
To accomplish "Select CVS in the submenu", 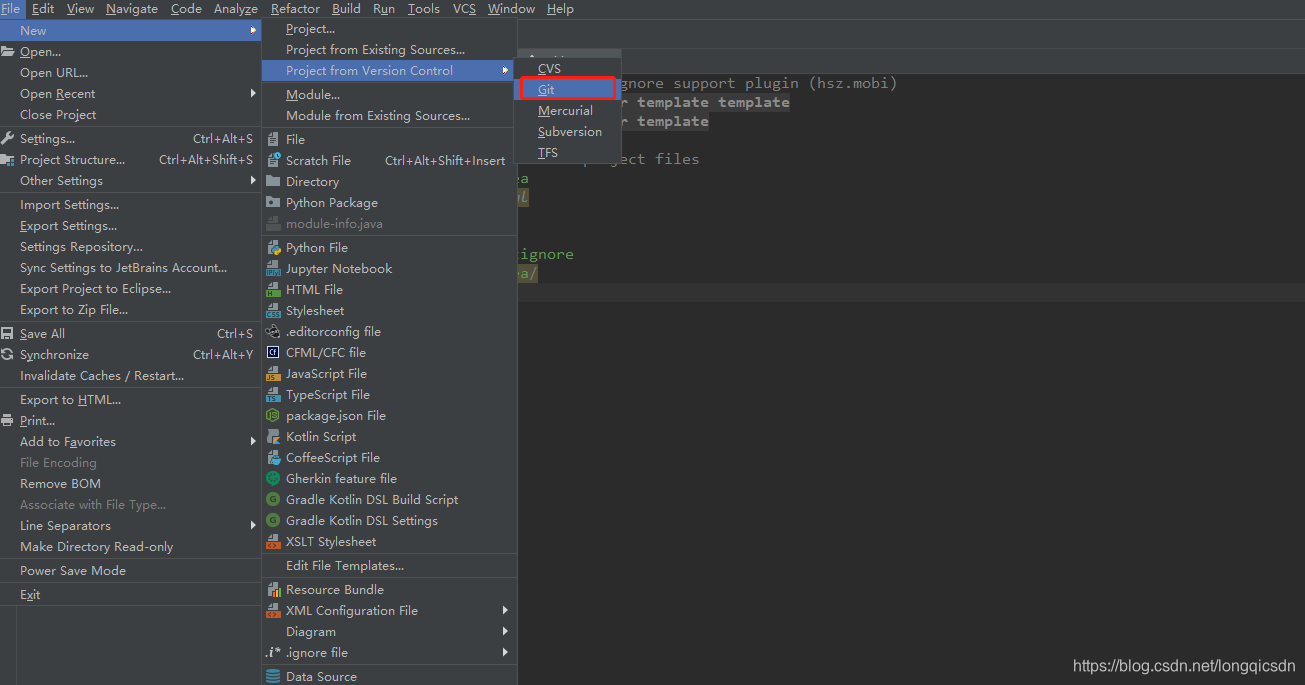I will click(567, 69).
